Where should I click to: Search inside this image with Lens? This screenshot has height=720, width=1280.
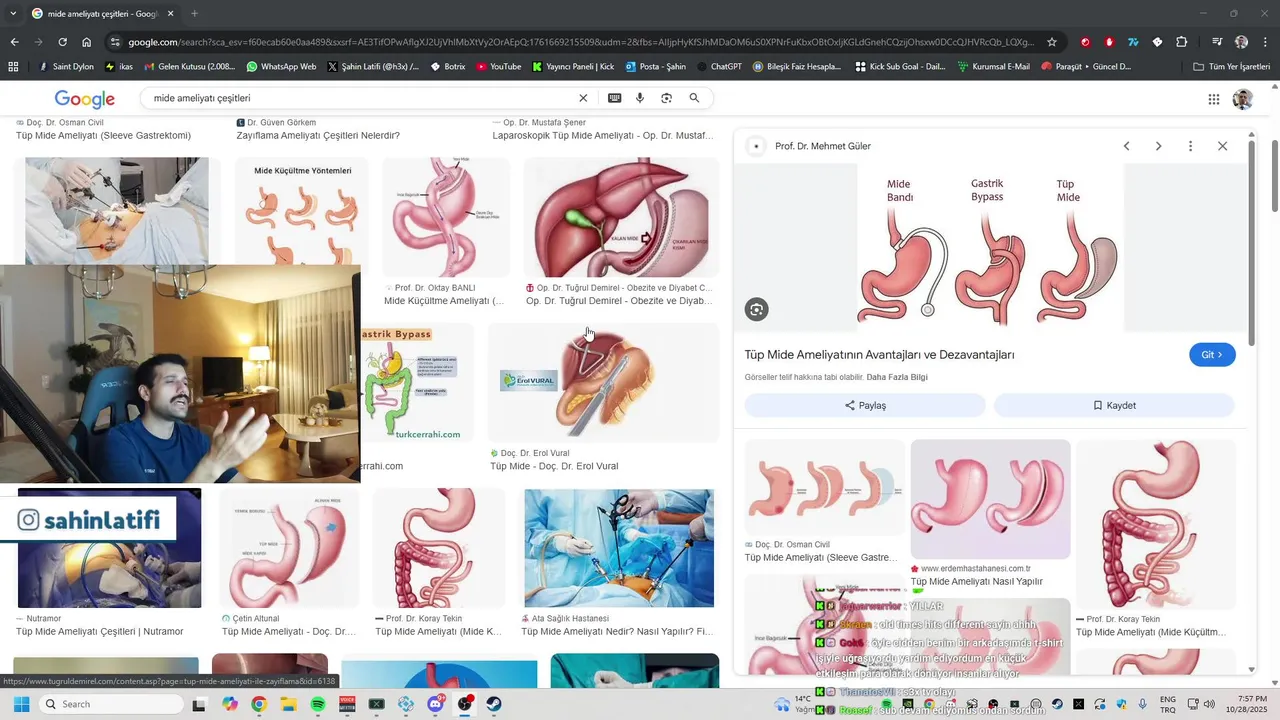(756, 309)
